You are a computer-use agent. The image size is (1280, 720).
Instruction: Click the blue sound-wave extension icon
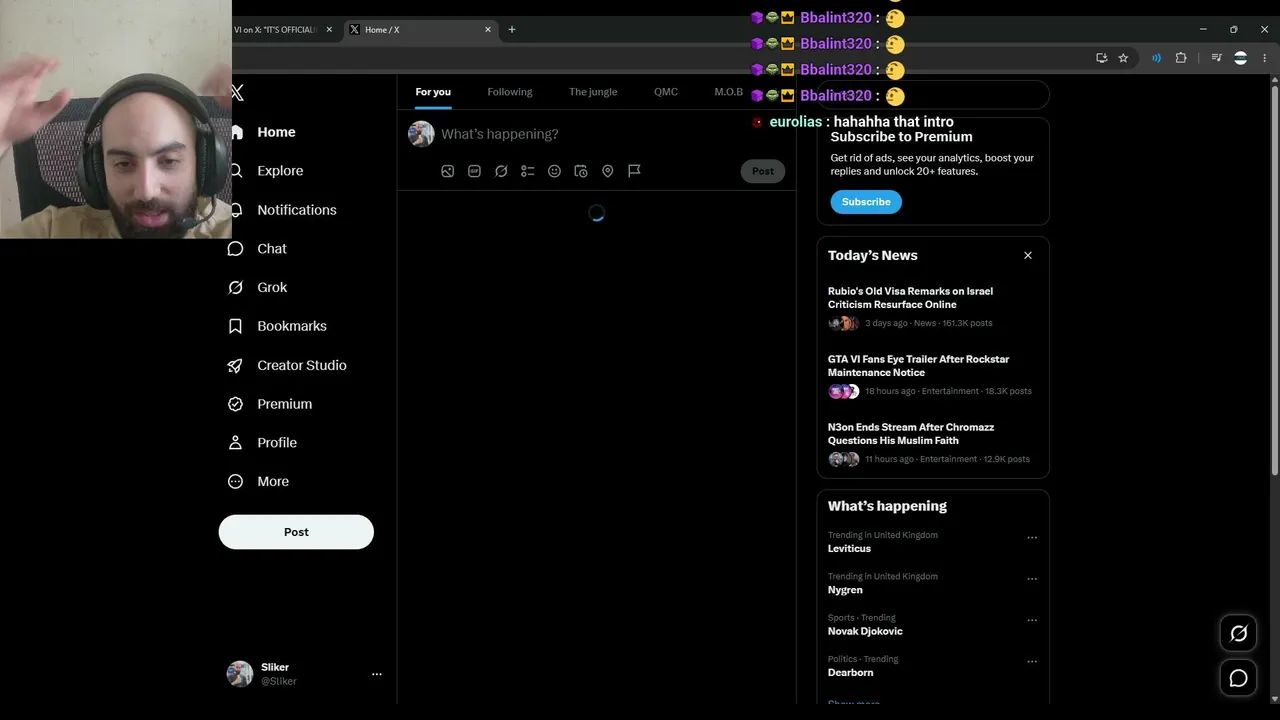coord(1156,58)
